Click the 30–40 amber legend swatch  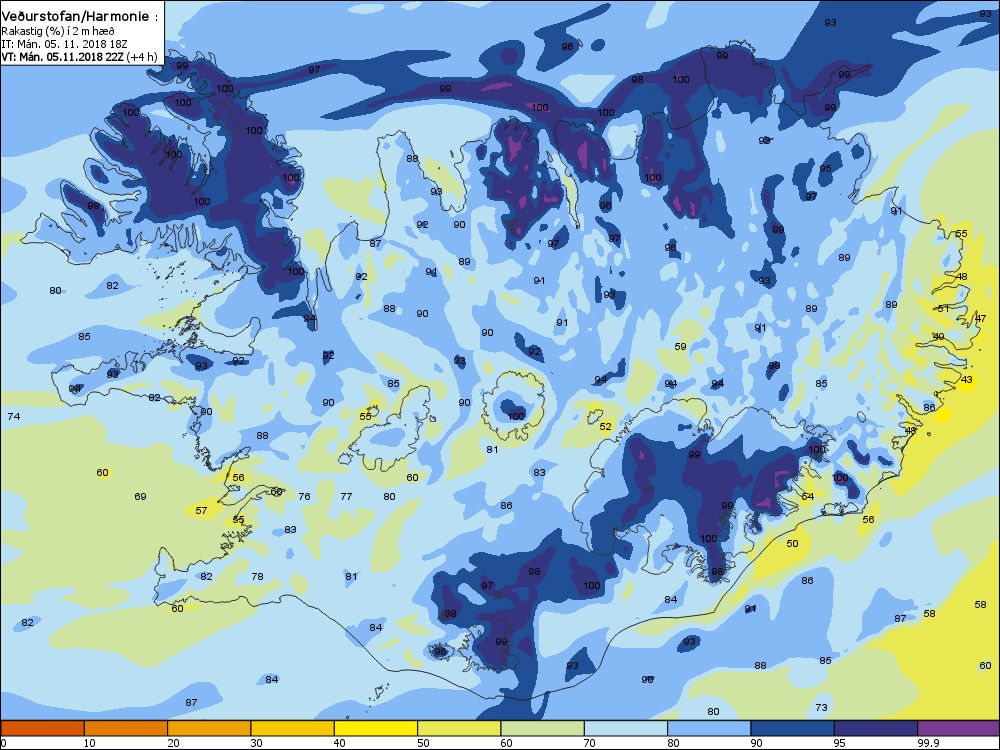coord(293,728)
